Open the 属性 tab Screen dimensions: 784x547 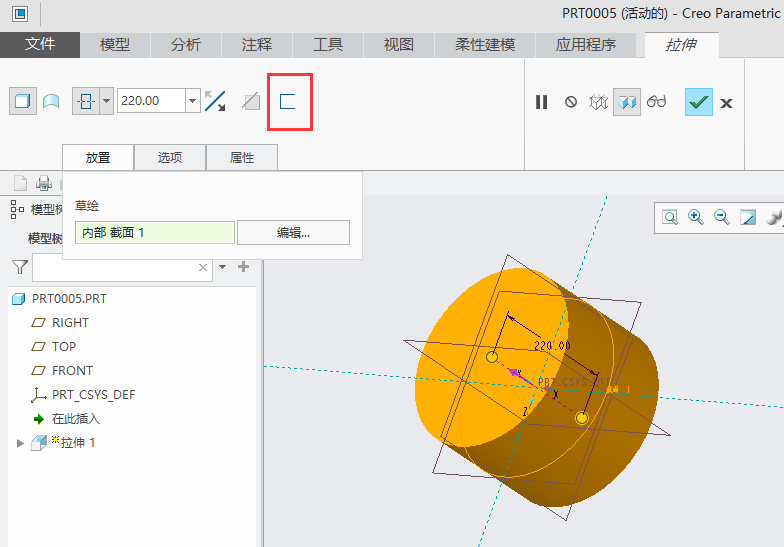[242, 158]
